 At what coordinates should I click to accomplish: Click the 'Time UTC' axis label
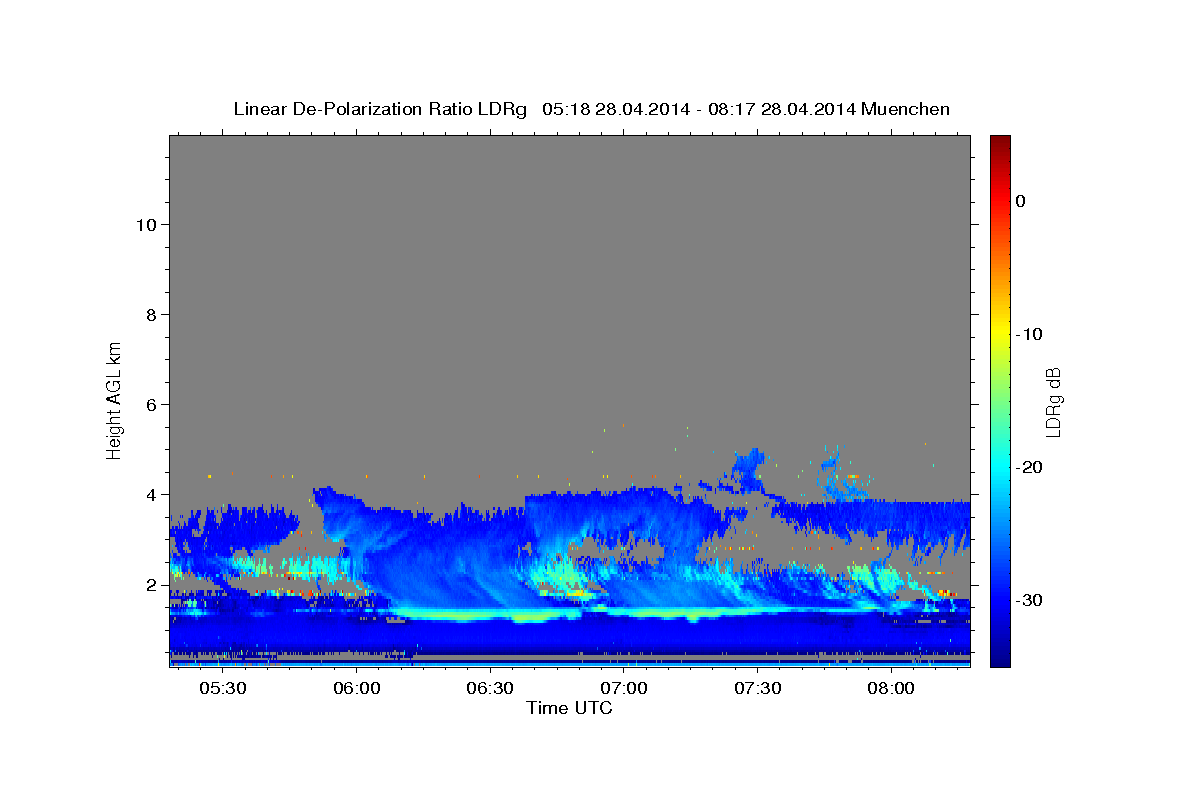point(569,708)
